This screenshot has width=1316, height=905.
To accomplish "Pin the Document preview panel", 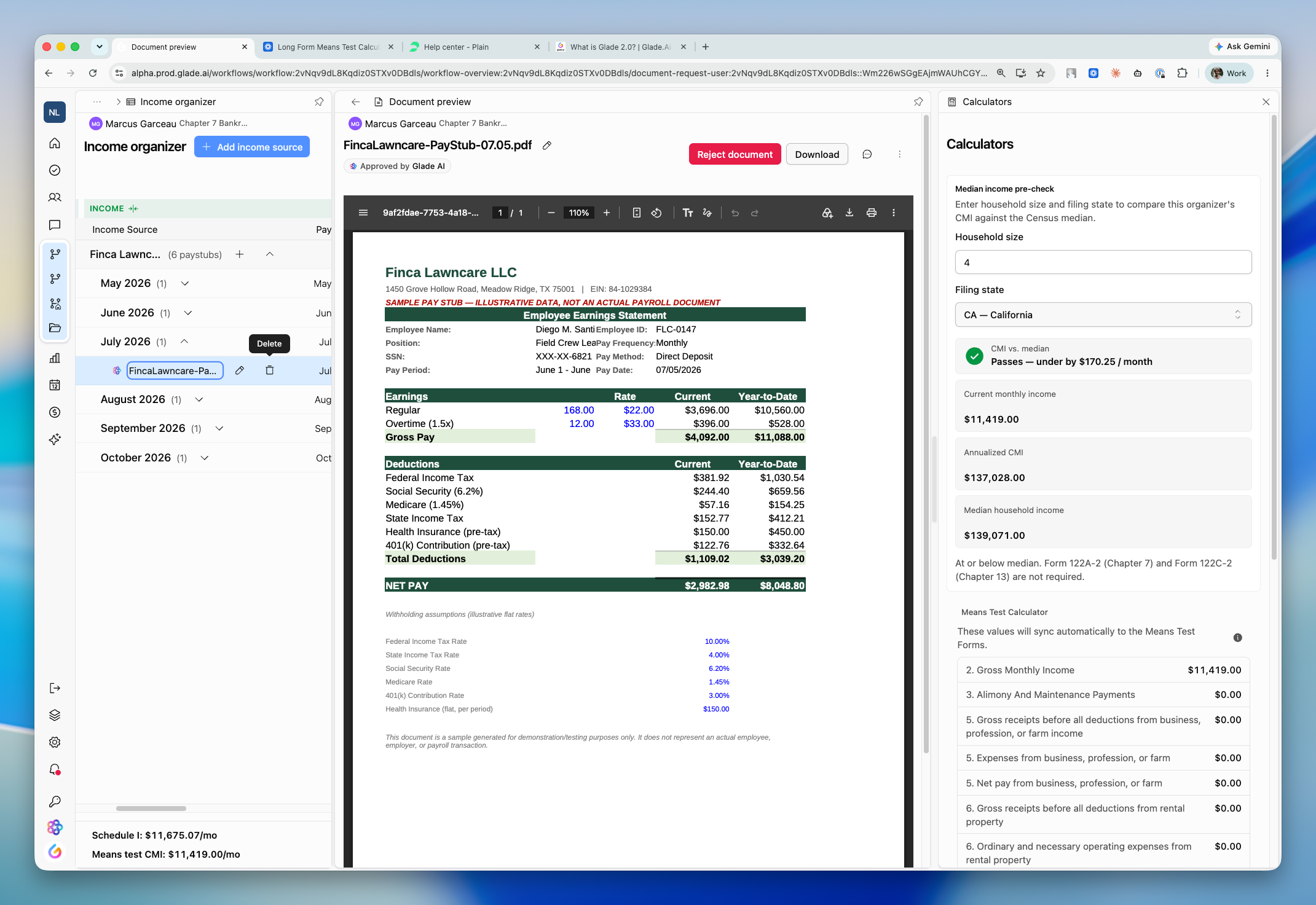I will point(918,101).
